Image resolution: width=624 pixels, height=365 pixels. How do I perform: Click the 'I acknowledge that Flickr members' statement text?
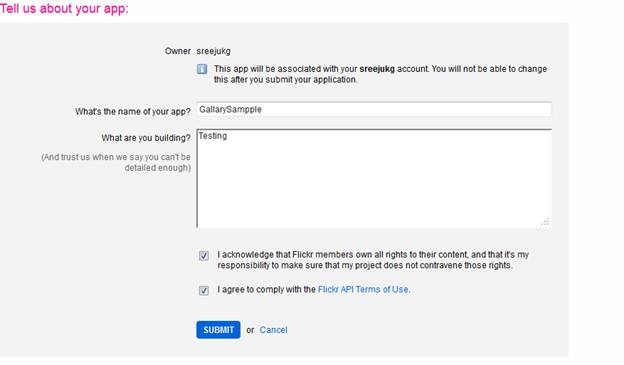(x=373, y=260)
